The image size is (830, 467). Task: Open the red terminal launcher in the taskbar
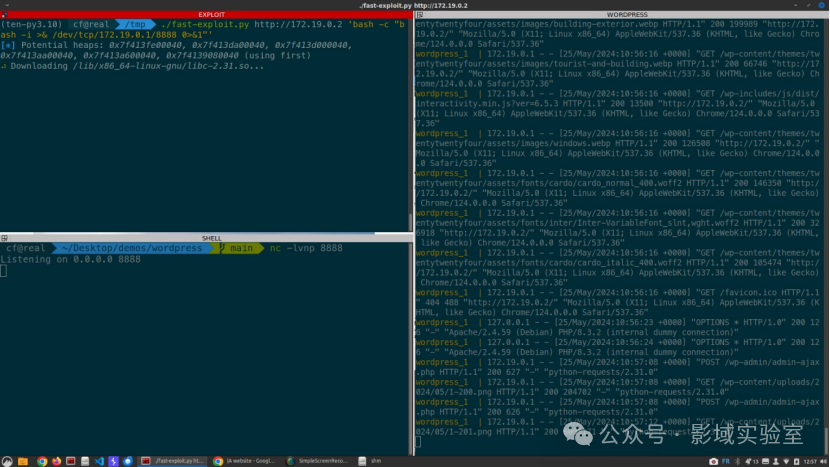[70, 461]
